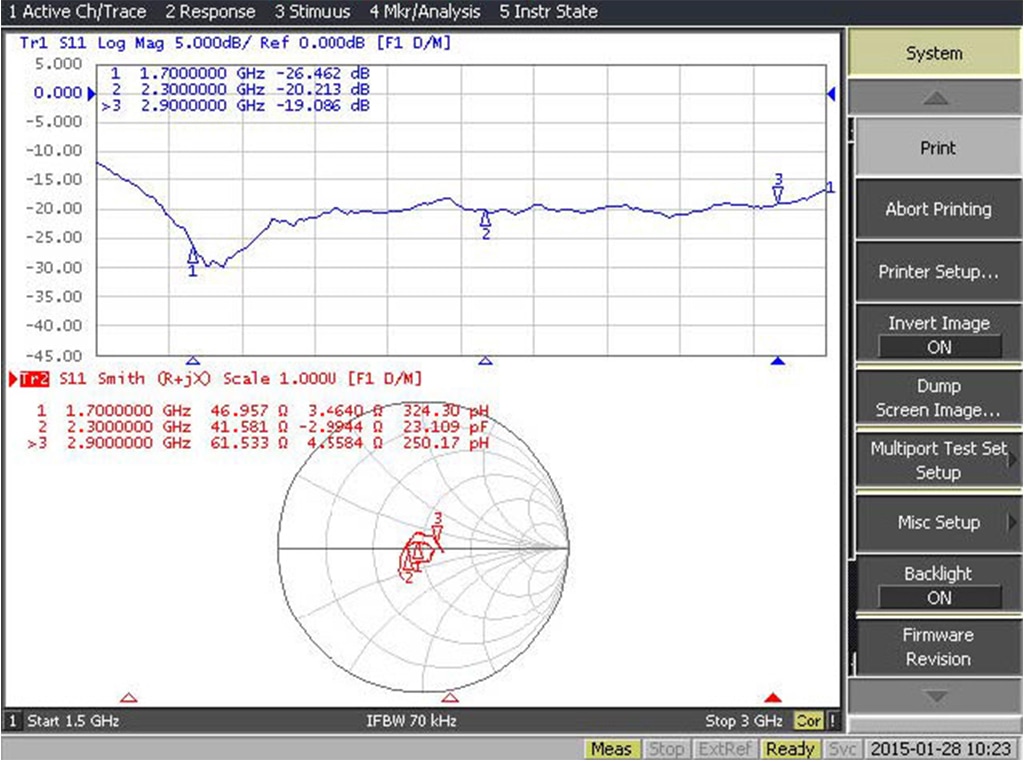Click marker 3 readout -19.086 dB
The height and width of the screenshot is (762, 1024).
point(323,106)
